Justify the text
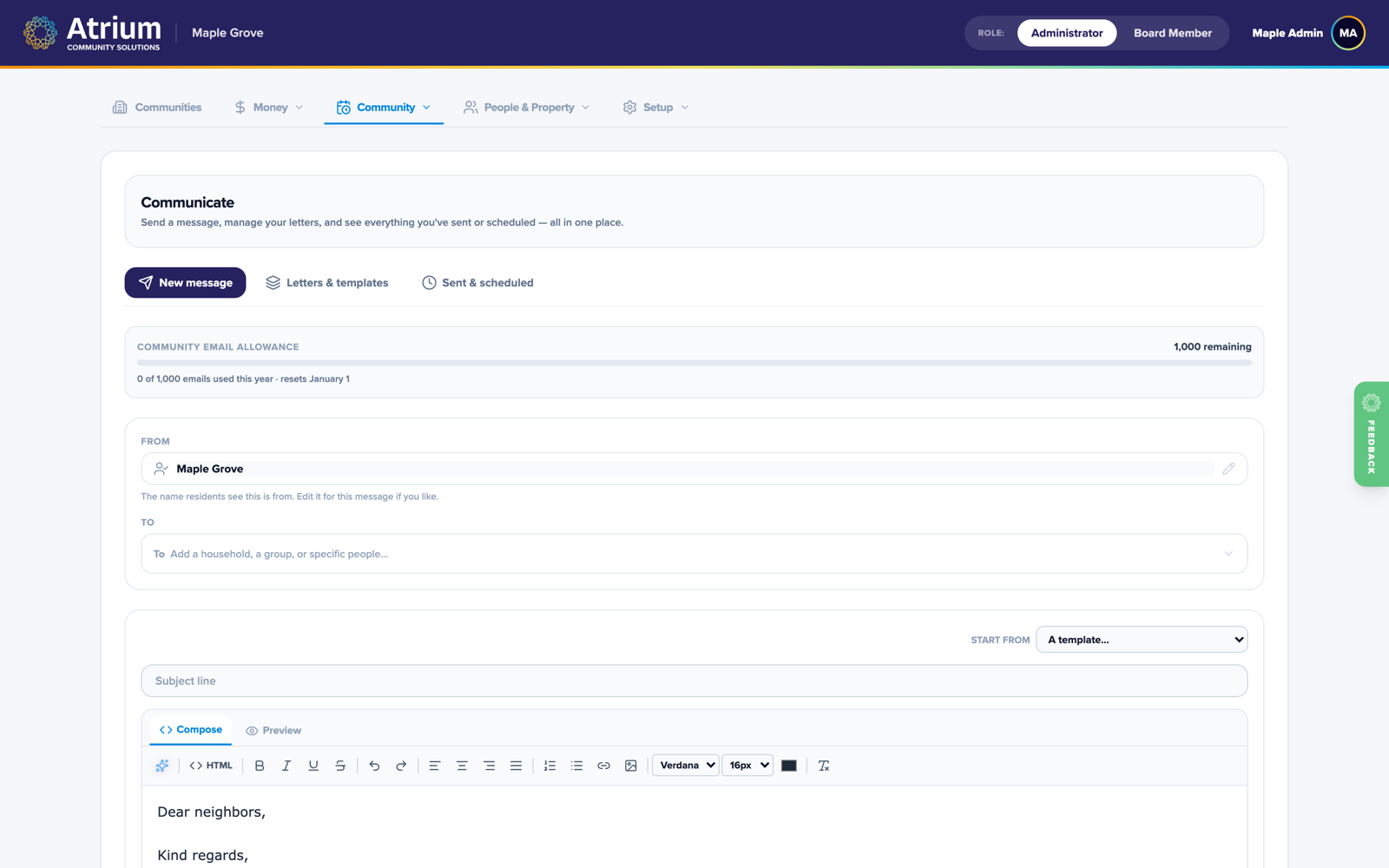Image resolution: width=1389 pixels, height=868 pixels. [517, 766]
